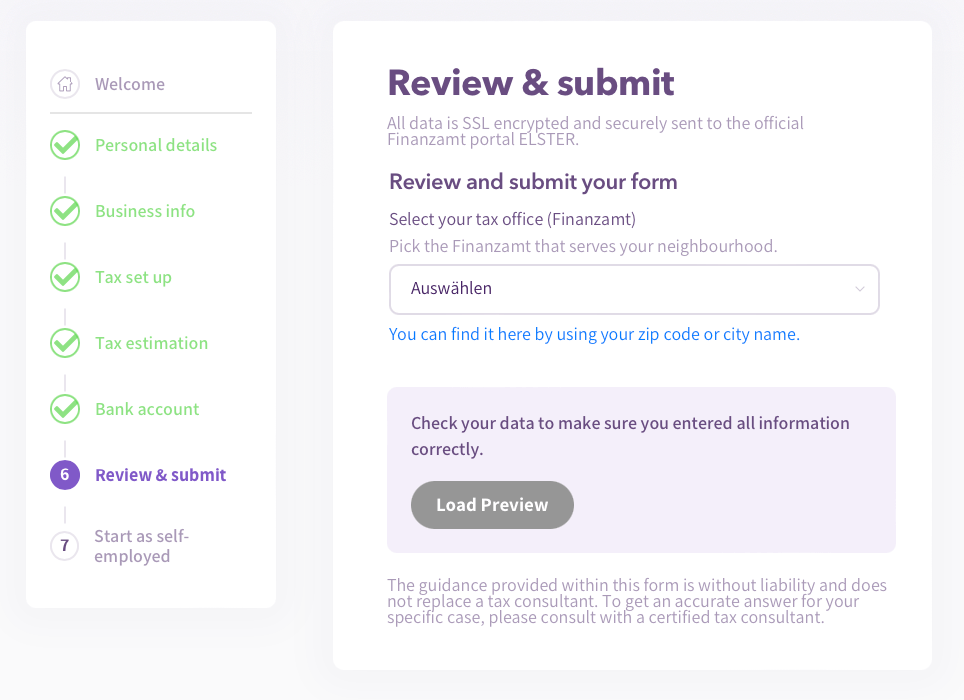Click the Bank account checkmark icon
Image resolution: width=964 pixels, height=700 pixels.
coord(65,409)
